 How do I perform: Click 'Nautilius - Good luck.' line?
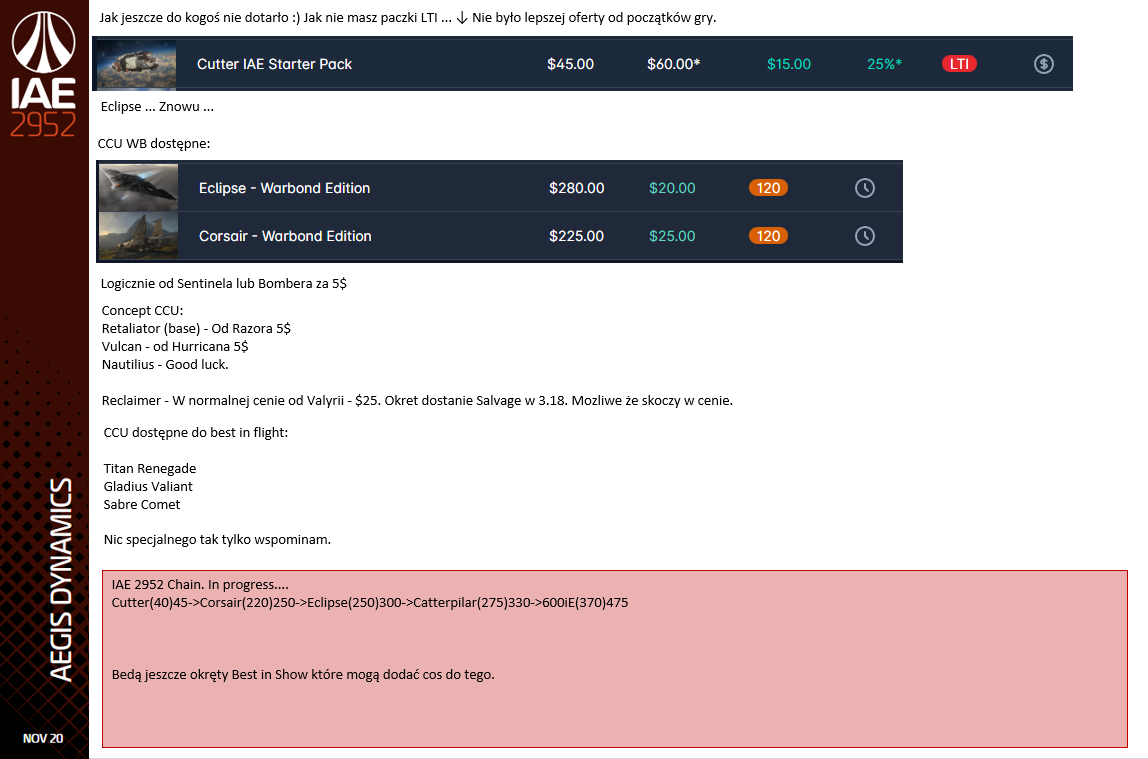[x=165, y=364]
